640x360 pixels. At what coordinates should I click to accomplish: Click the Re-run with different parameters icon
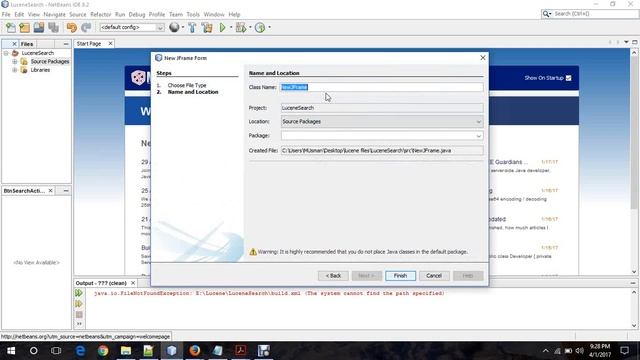pyautogui.click(x=79, y=304)
